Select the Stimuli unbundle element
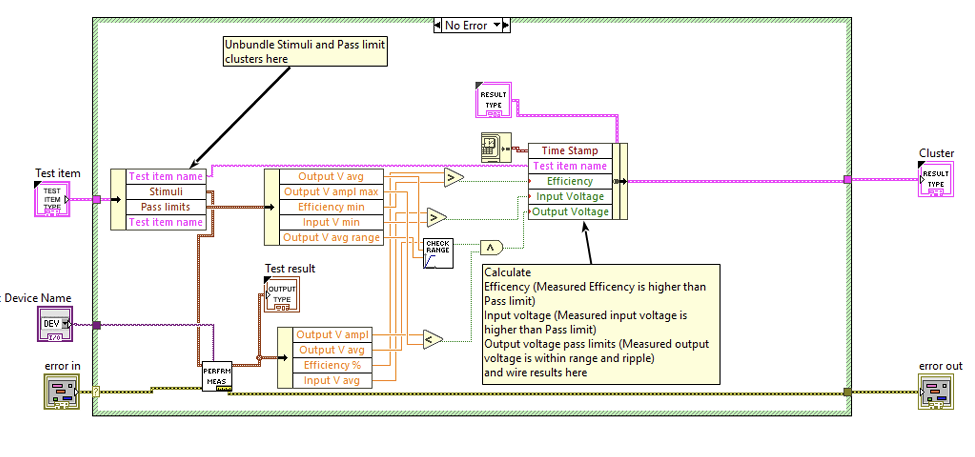975x457 pixels. pyautogui.click(x=165, y=192)
